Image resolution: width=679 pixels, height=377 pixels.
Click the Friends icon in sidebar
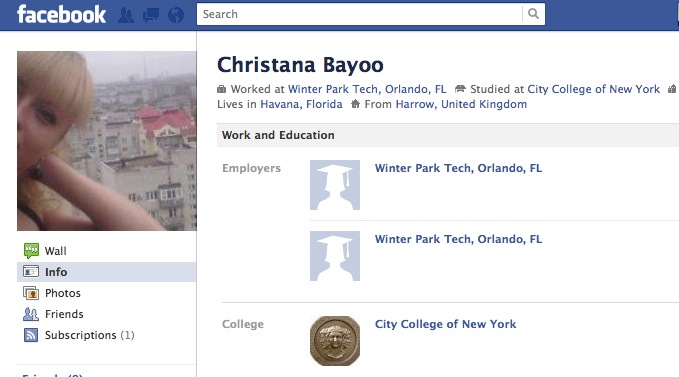pos(31,314)
